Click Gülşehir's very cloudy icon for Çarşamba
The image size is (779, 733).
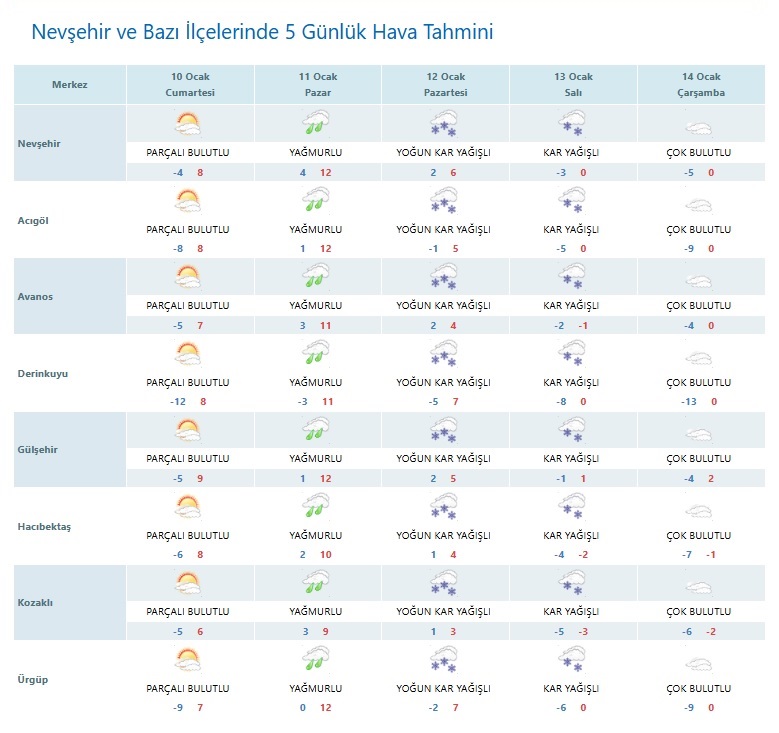(x=698, y=432)
